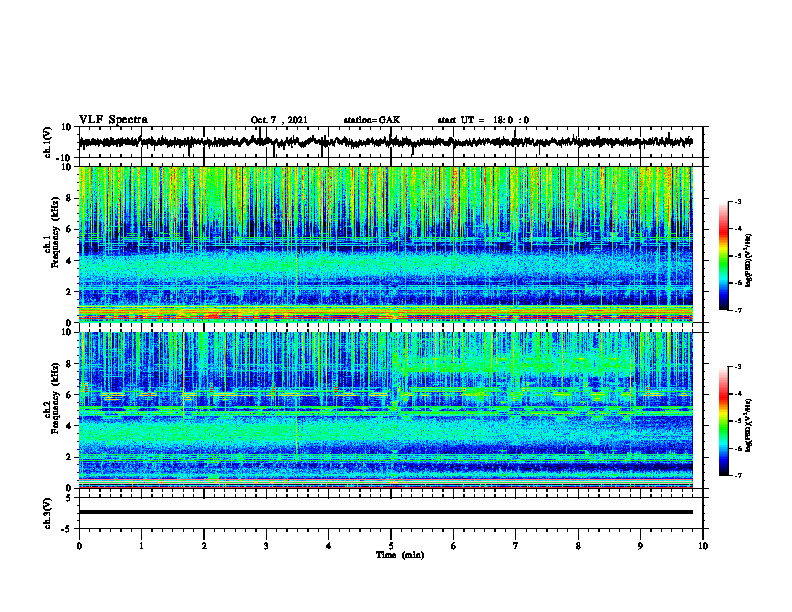Click the log(PSD) label beside ch.2 colorbar
This screenshot has width=792, height=612.
tap(749, 425)
